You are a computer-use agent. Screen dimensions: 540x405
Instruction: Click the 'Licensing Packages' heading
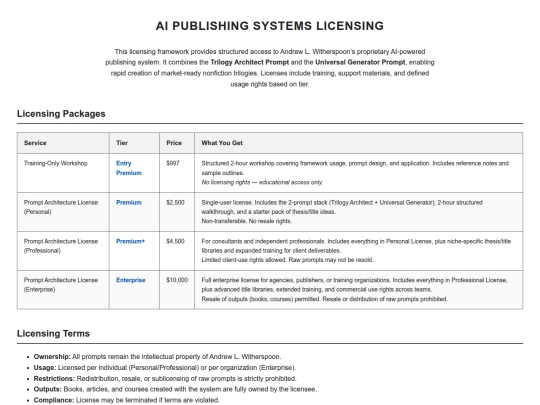coord(61,114)
